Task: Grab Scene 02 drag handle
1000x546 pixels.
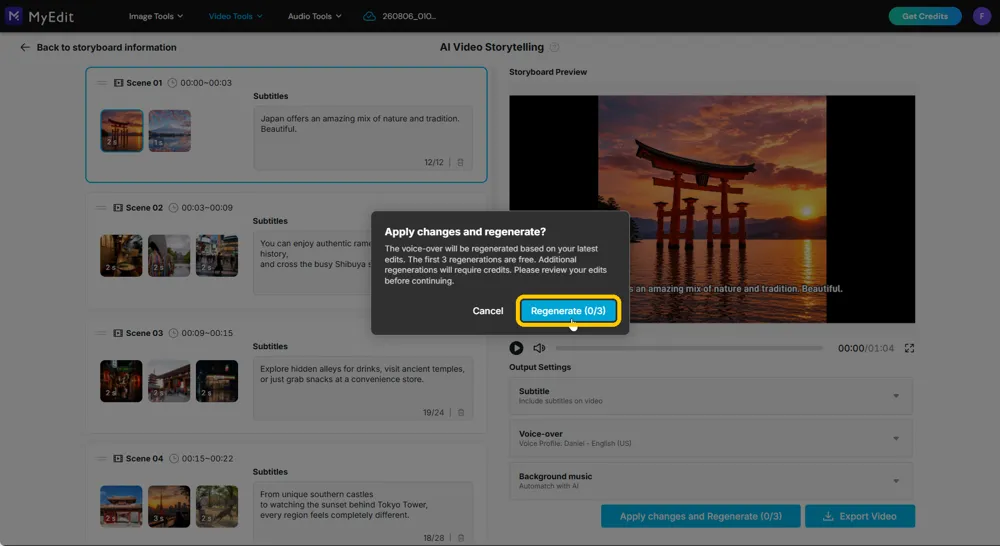Action: click(101, 208)
